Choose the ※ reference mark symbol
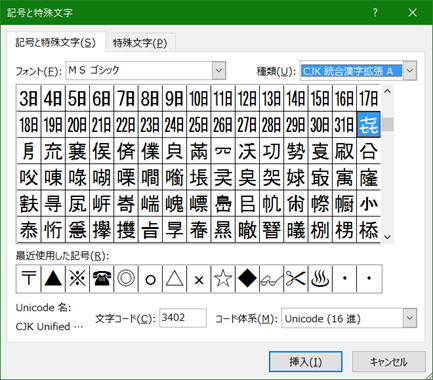The width and height of the screenshot is (433, 380). 77,279
